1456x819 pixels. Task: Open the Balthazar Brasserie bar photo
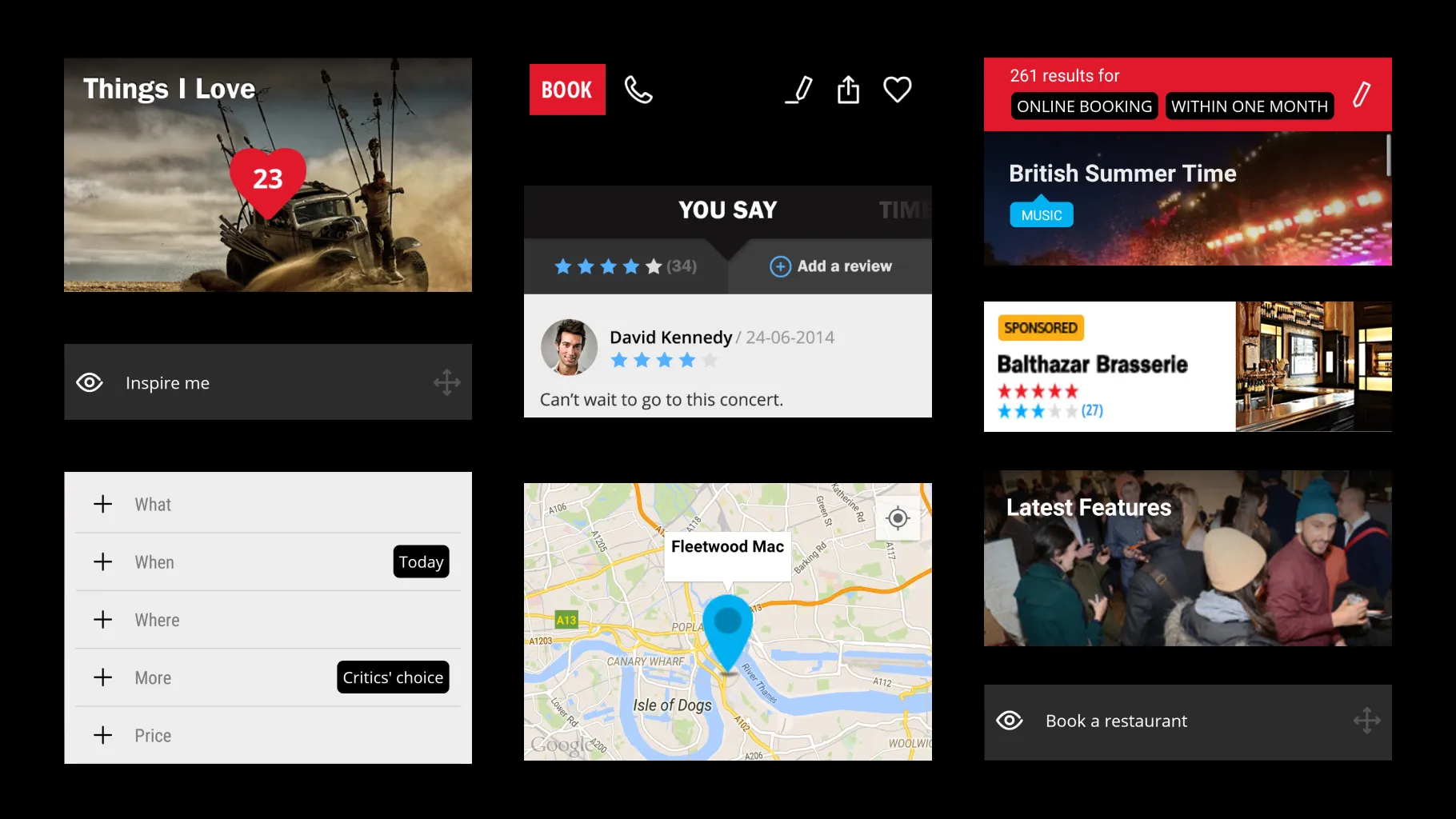(x=1314, y=366)
